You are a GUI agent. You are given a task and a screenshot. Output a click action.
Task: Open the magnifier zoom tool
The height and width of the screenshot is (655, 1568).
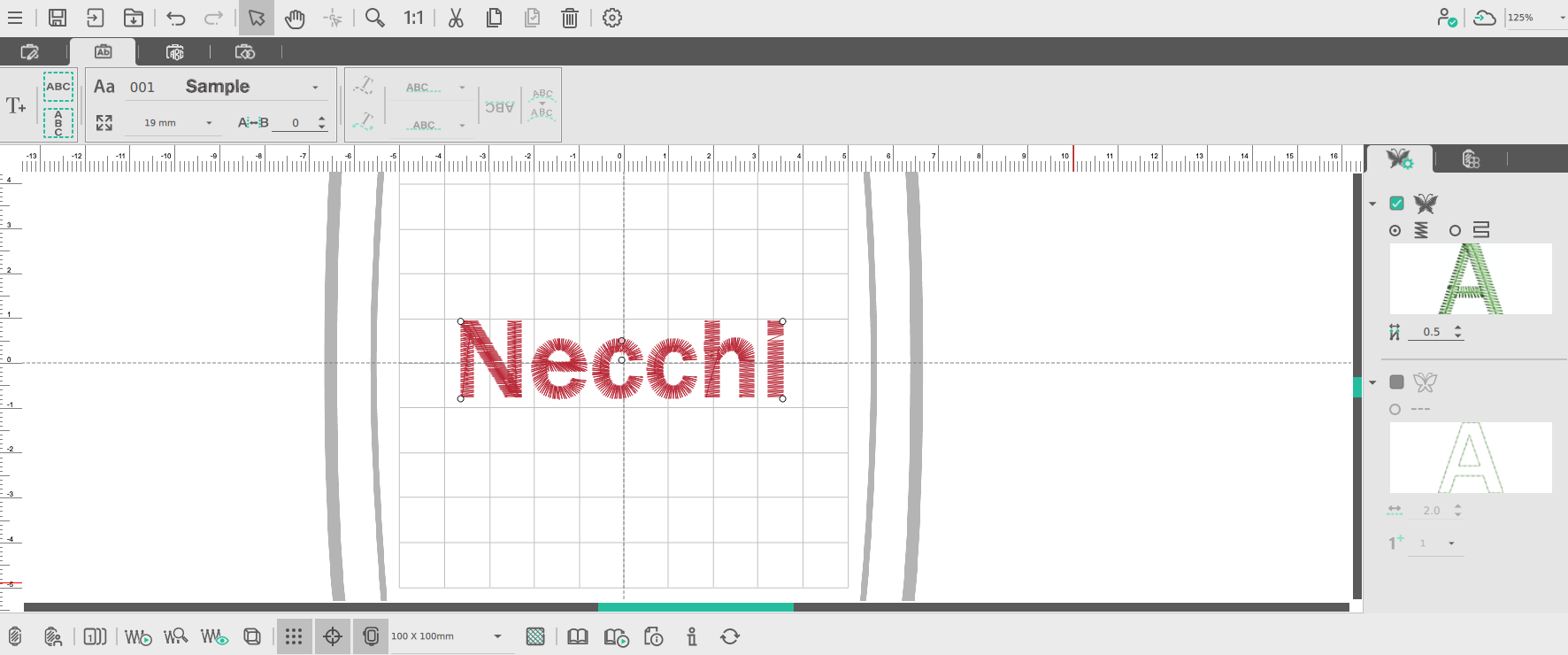[375, 18]
